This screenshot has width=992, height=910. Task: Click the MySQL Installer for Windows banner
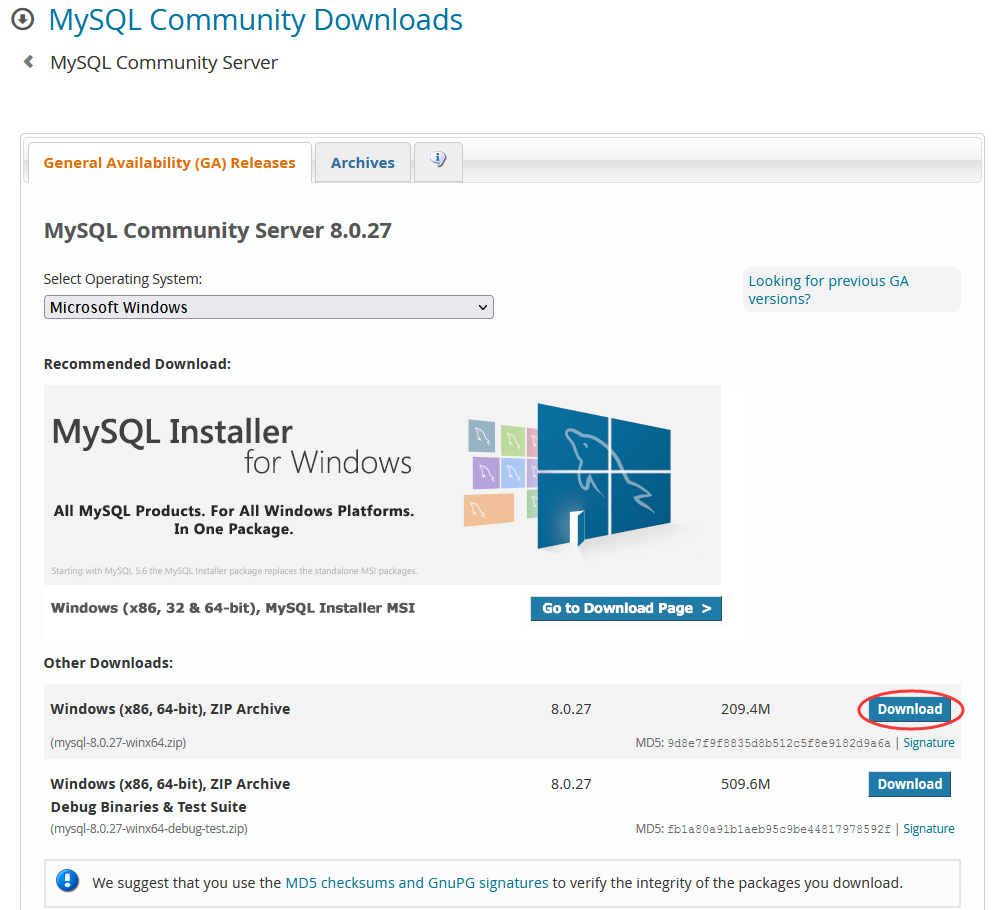point(382,485)
